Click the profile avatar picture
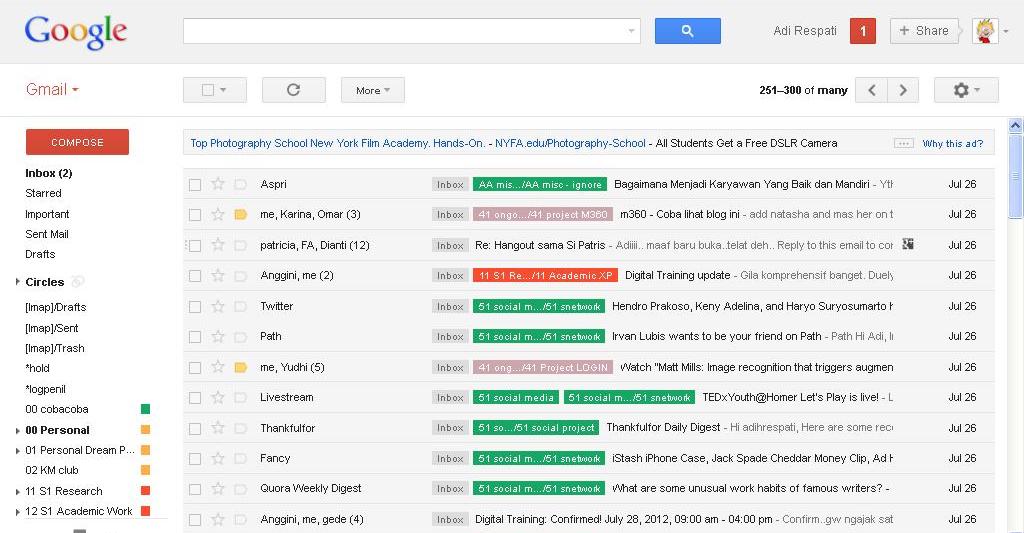 [x=985, y=31]
